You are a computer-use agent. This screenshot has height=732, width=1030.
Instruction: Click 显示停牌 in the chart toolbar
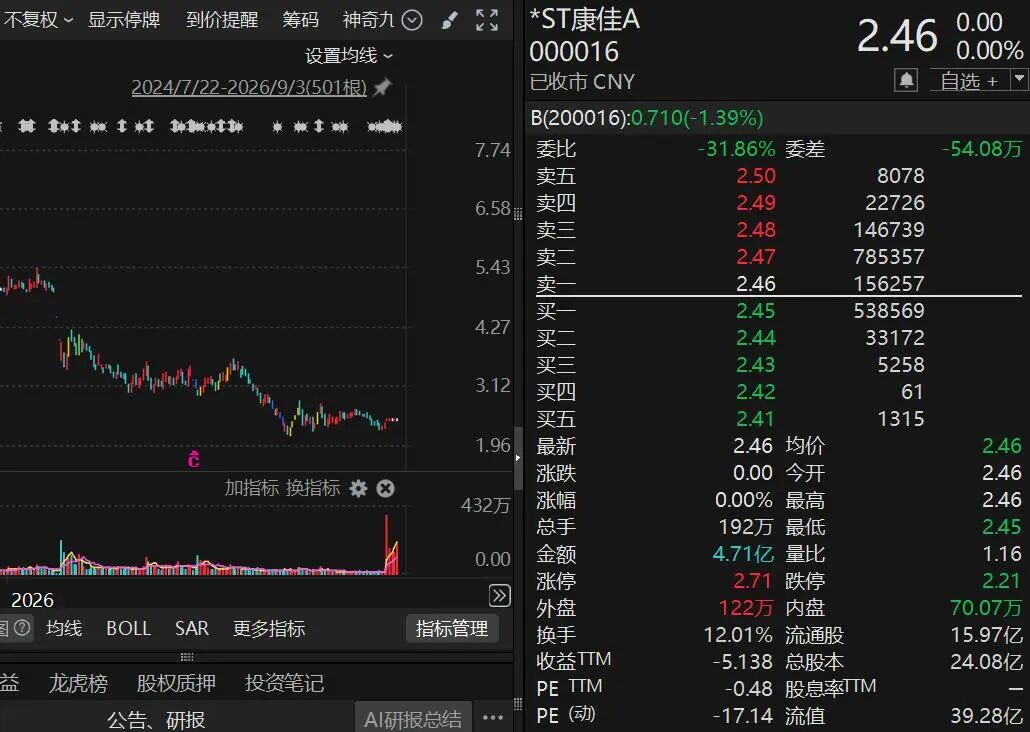pos(124,20)
